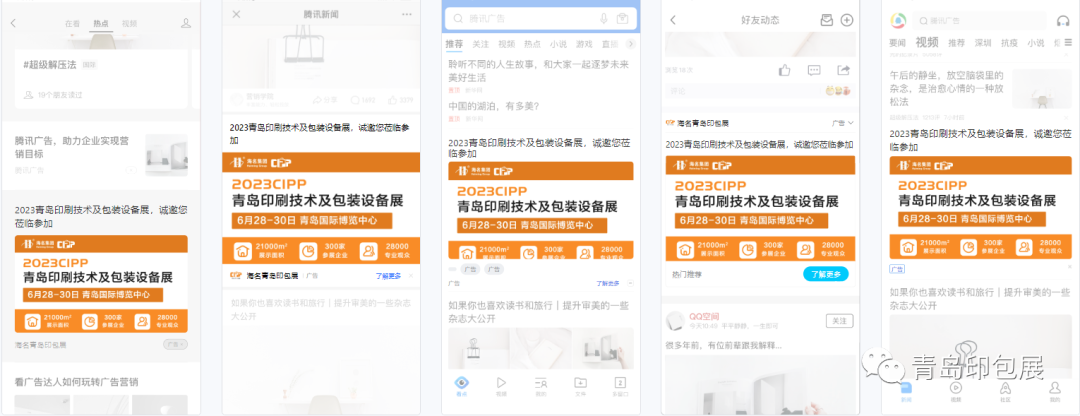Like the post with the thumbs-up icon in 好友动态

(785, 70)
